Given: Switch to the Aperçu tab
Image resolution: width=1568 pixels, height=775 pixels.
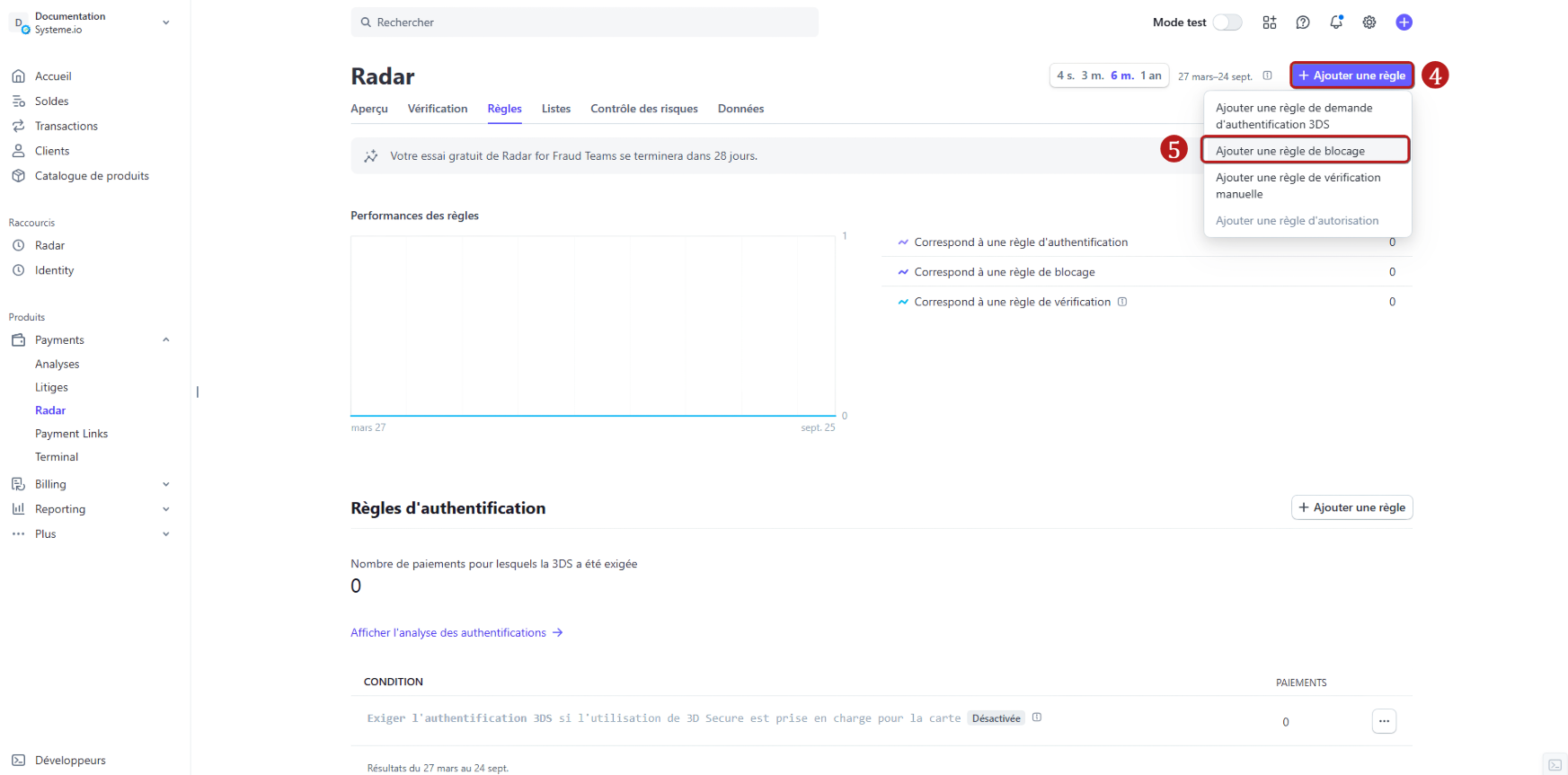Looking at the screenshot, I should pos(369,109).
